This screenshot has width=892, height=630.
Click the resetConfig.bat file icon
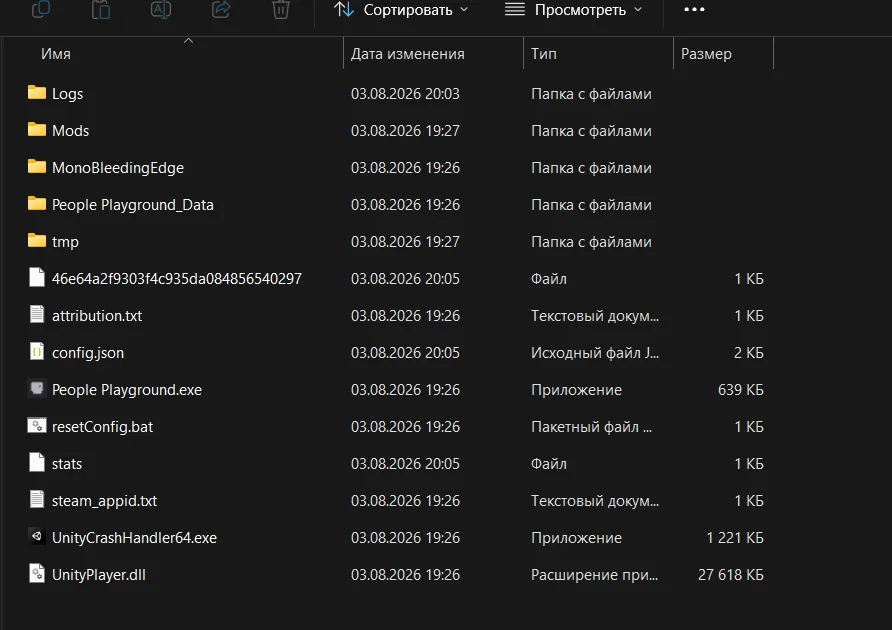pyautogui.click(x=37, y=426)
